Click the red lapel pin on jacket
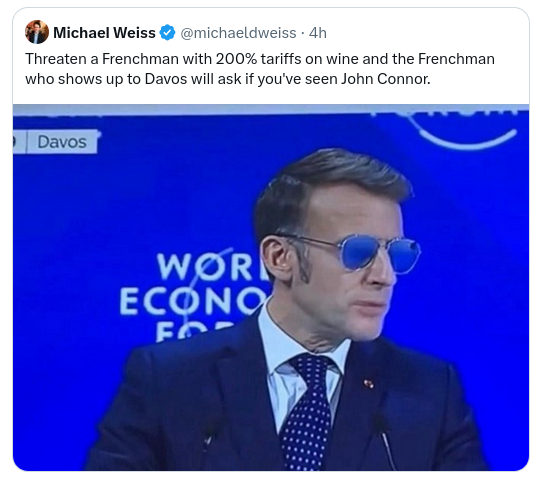 [x=368, y=384]
